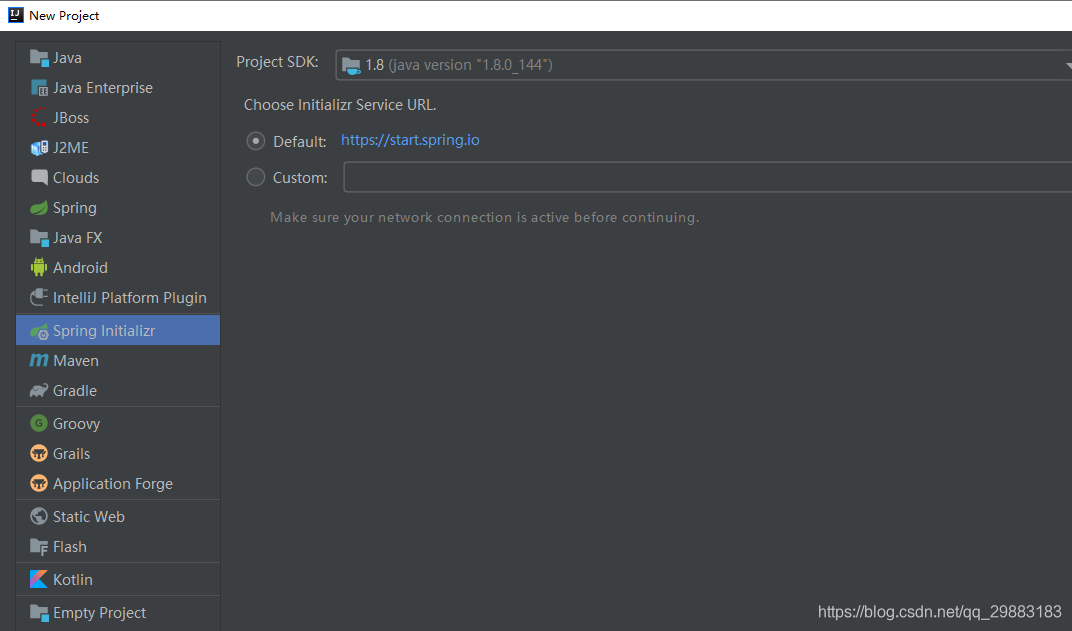Click the Flash folder icon
Image resolution: width=1072 pixels, height=631 pixels.
[39, 547]
